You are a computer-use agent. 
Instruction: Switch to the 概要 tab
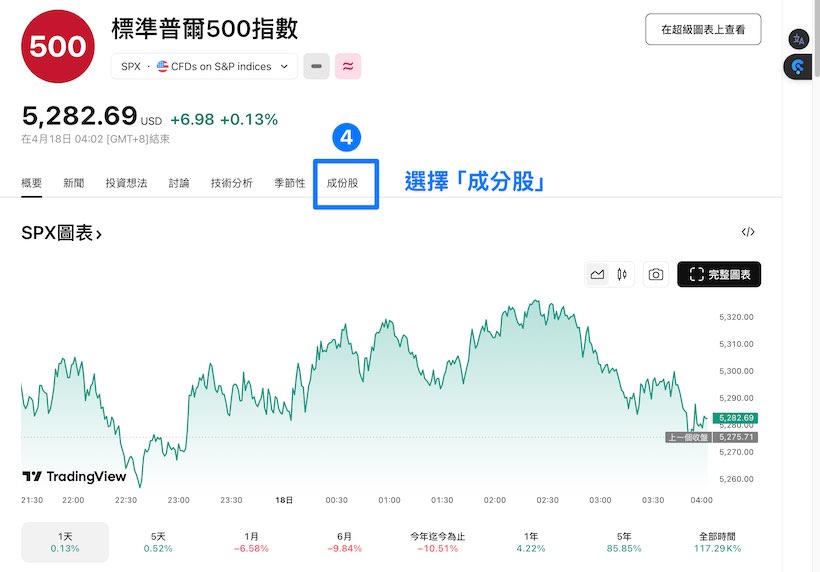pyautogui.click(x=31, y=183)
